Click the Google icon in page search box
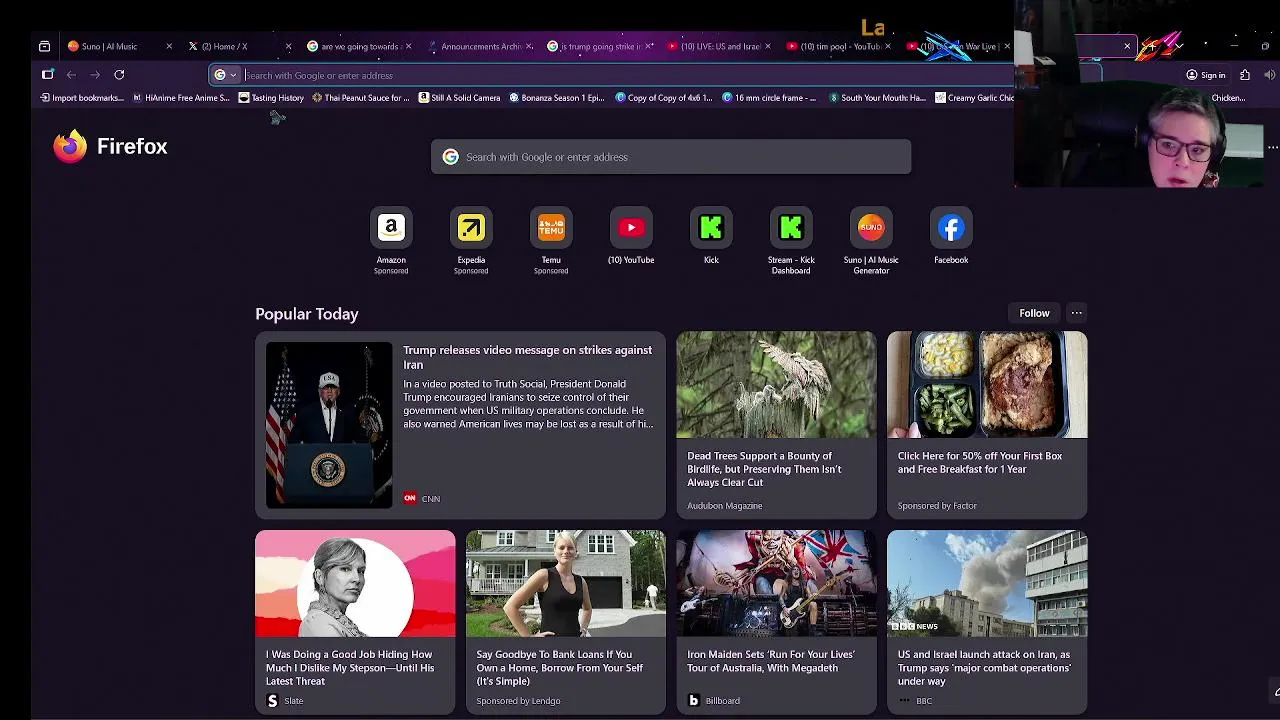1280x720 pixels. pos(450,157)
